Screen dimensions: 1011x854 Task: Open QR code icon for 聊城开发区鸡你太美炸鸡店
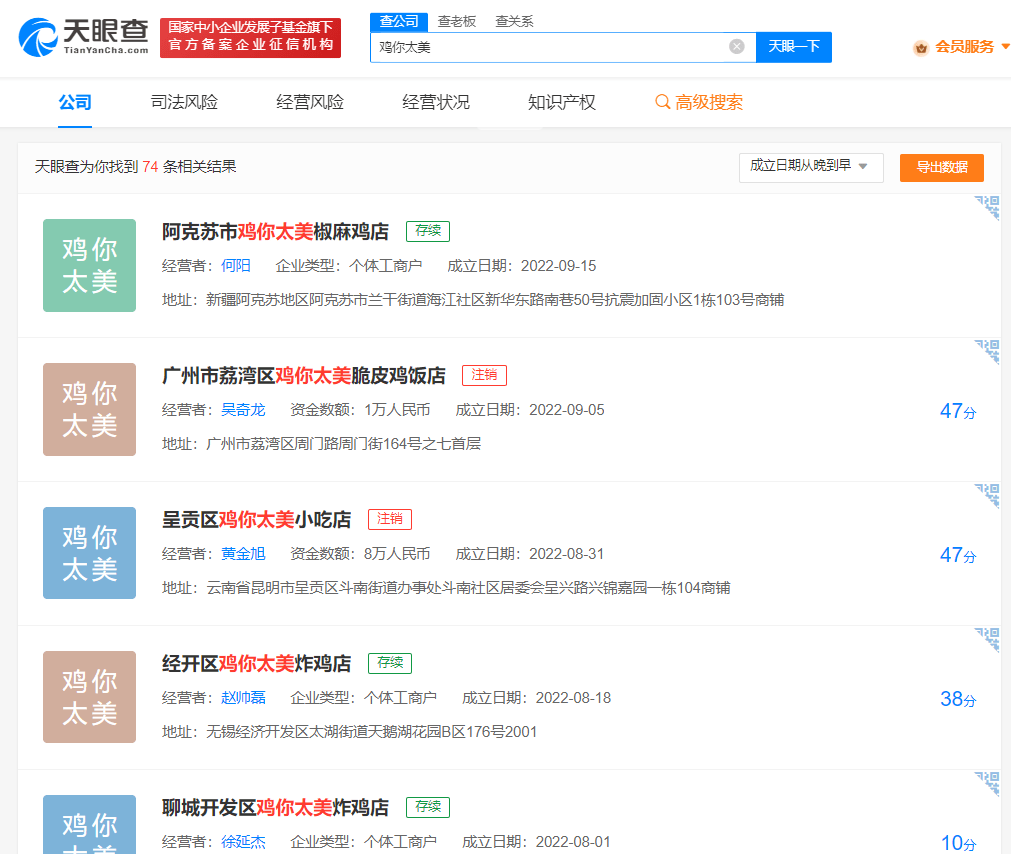pos(987,784)
